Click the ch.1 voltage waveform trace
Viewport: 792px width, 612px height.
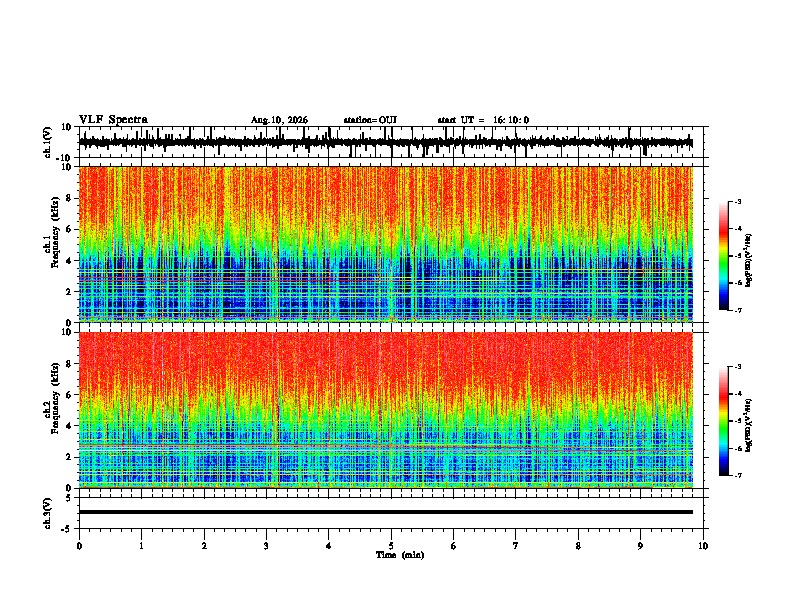(385, 142)
